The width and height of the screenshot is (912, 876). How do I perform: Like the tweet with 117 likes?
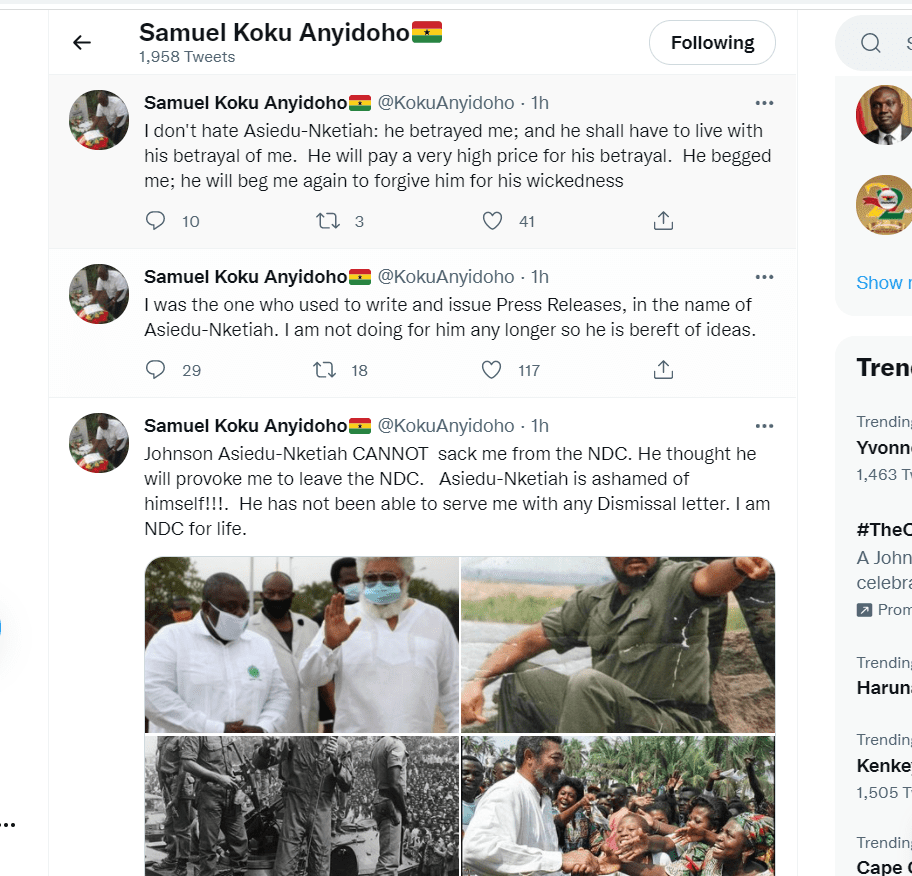492,370
